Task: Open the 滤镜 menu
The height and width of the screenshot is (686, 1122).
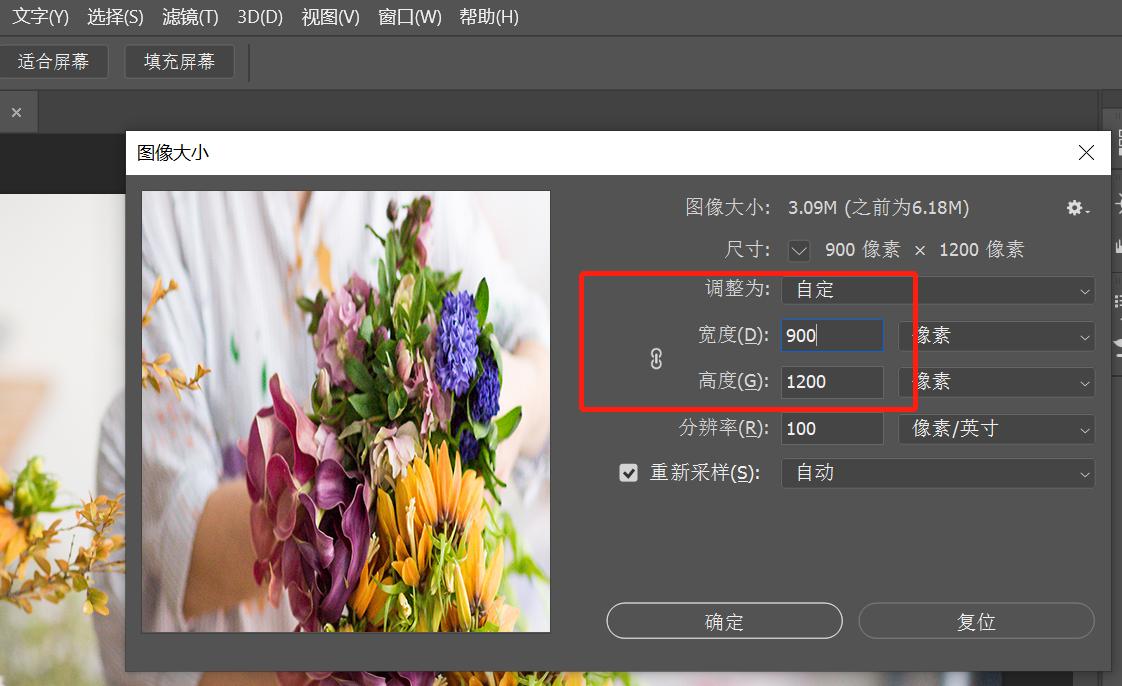Action: (x=189, y=16)
